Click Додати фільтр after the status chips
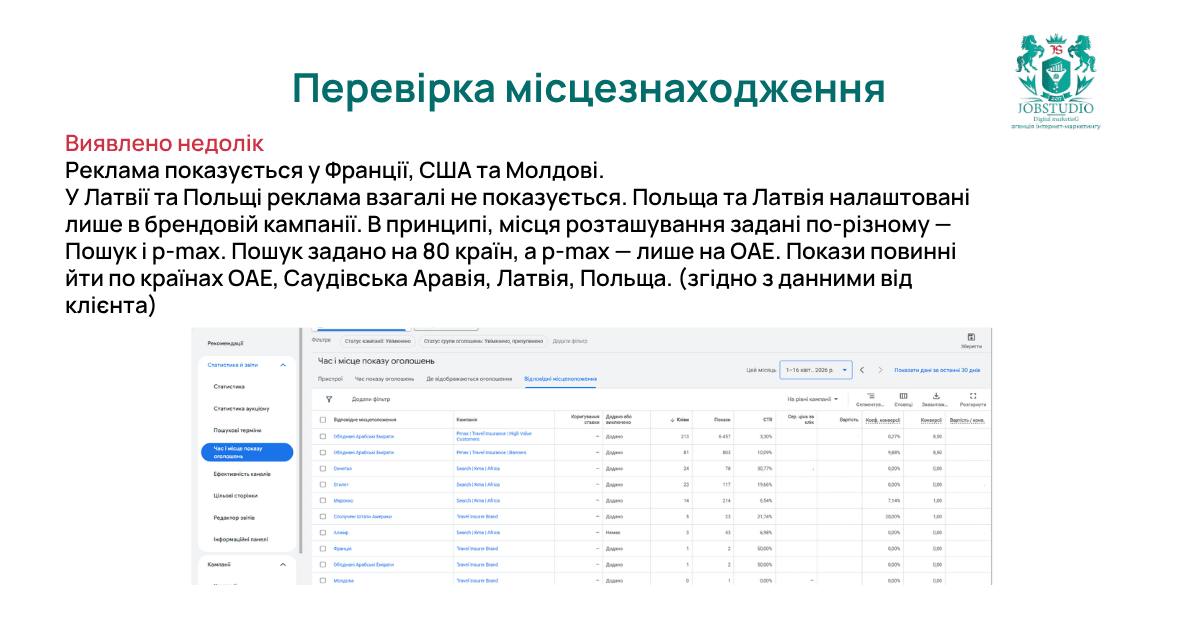 tap(569, 341)
